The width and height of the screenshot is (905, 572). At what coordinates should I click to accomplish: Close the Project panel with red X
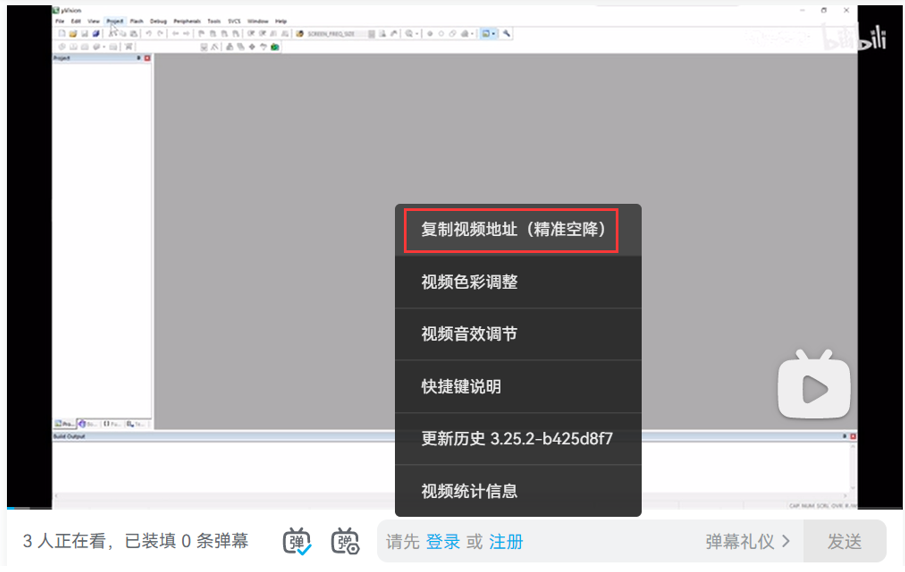[147, 58]
